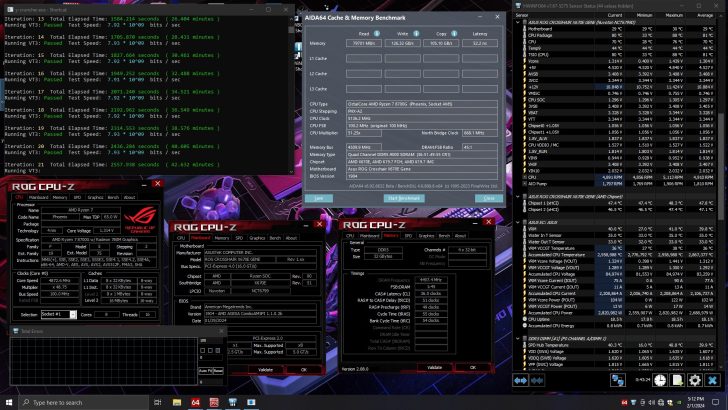
Task: Click taskbar clock showing 5:12 PM
Action: (x=696, y=402)
